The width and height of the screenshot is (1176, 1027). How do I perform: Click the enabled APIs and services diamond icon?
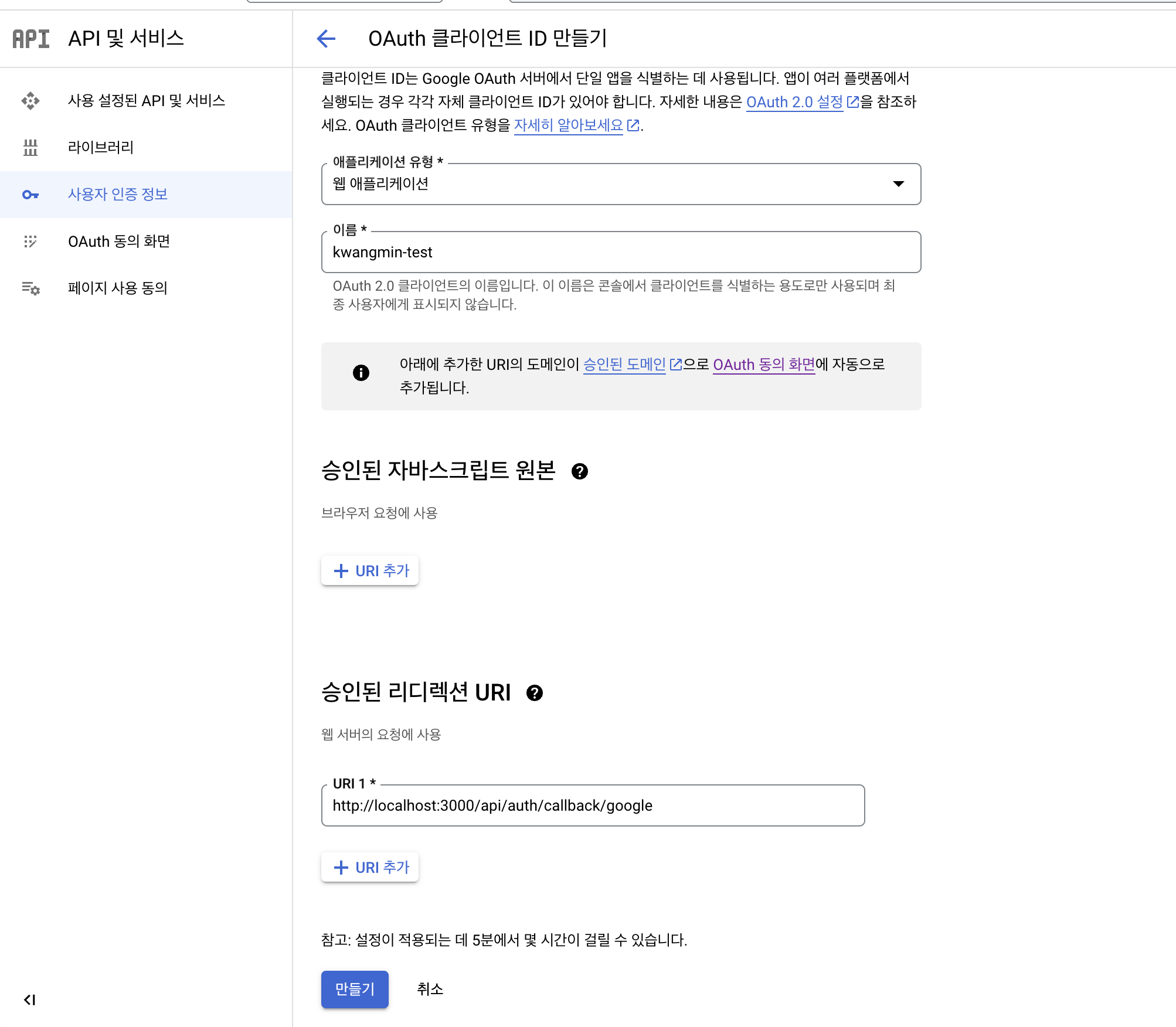(30, 101)
